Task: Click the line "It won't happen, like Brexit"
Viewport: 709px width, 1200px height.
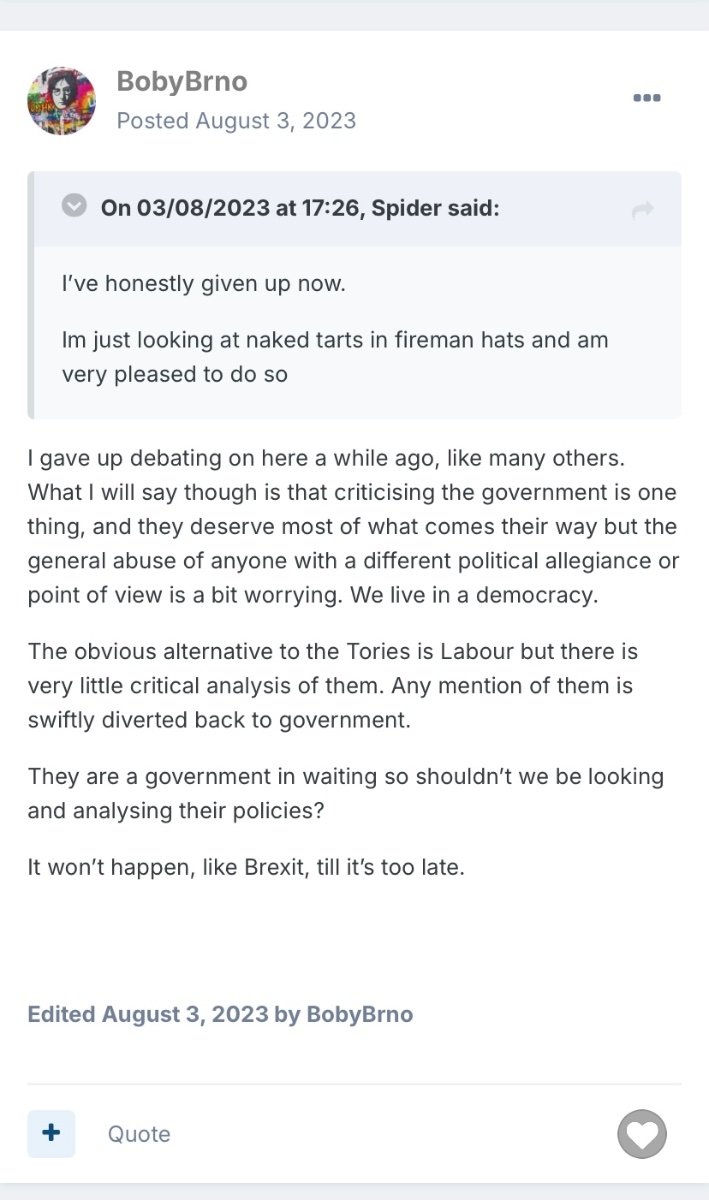Action: [x=247, y=867]
